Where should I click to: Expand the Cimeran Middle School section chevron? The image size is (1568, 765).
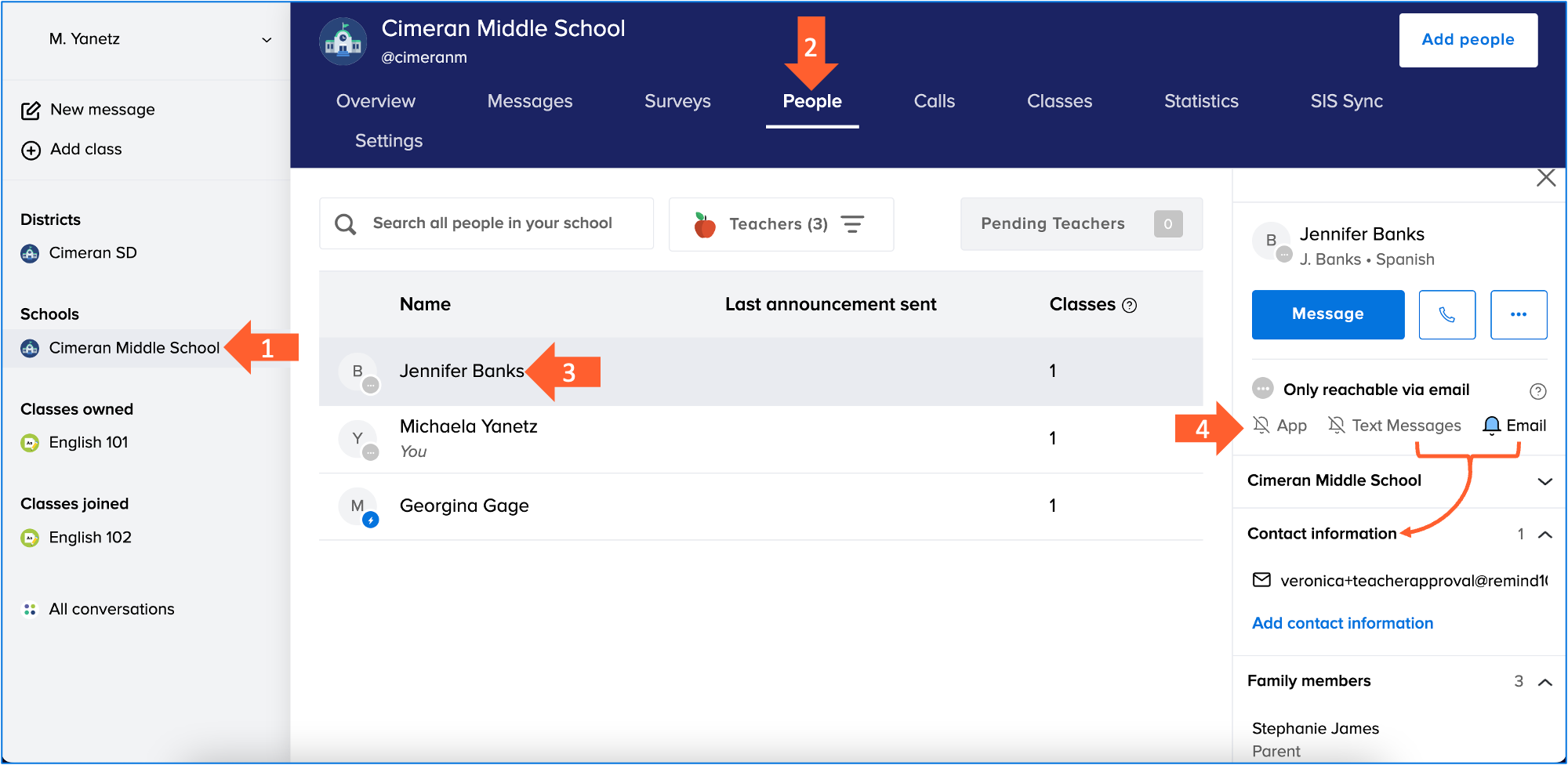click(x=1544, y=481)
